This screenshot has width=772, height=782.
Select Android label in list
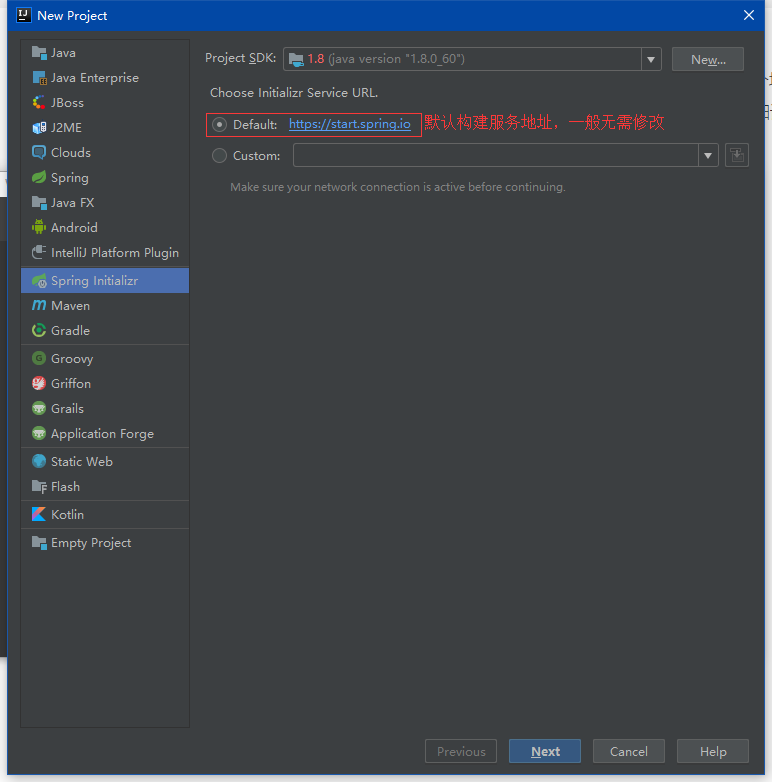(74, 227)
